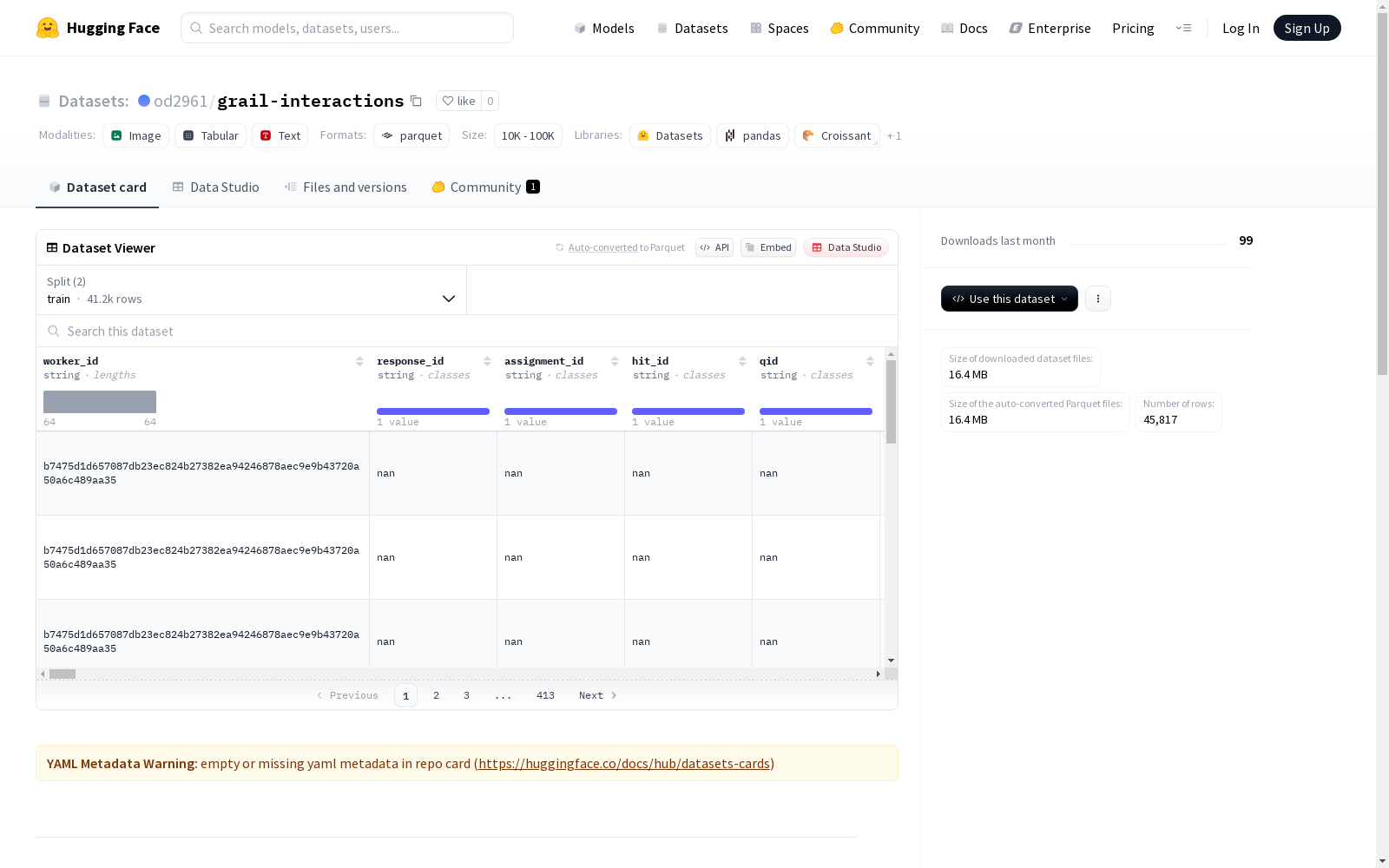The height and width of the screenshot is (868, 1389).
Task: Sort by the qid column
Action: tap(870, 361)
